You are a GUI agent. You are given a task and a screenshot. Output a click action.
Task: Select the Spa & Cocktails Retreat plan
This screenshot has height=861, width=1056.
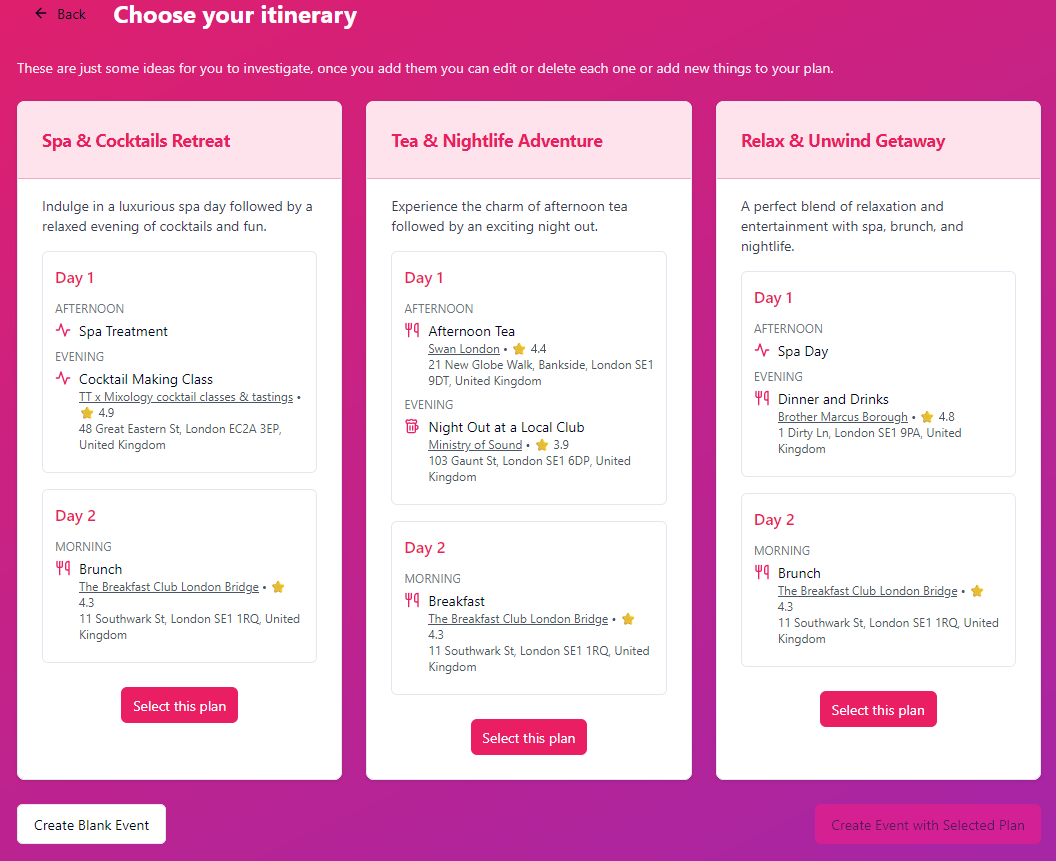point(179,706)
